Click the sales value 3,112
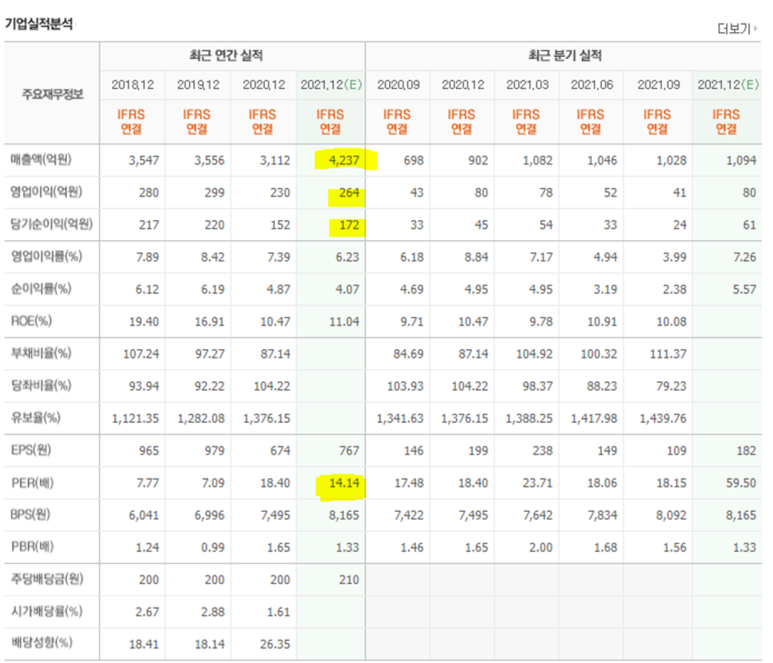 pyautogui.click(x=275, y=160)
